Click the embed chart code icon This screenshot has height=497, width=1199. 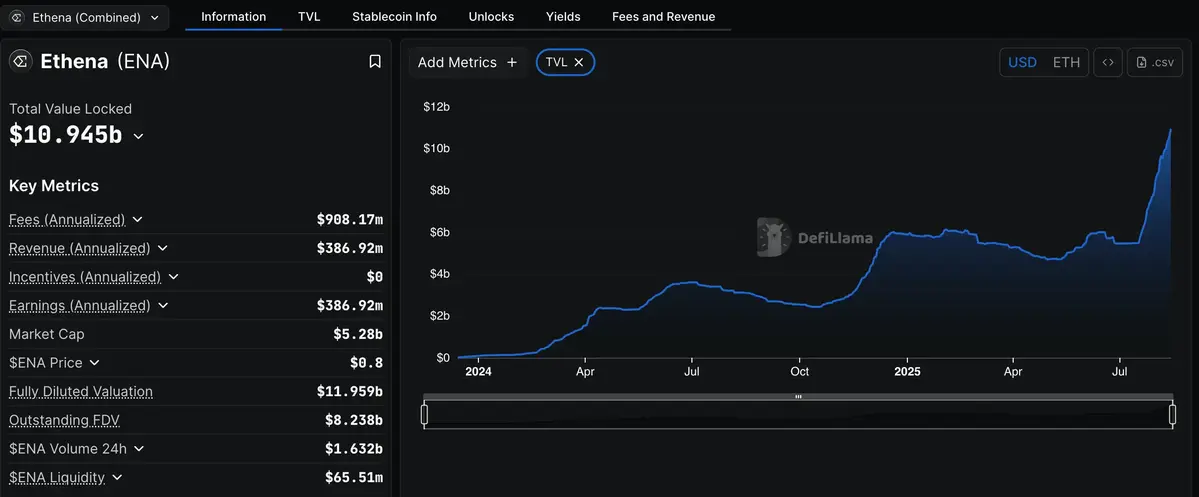pyautogui.click(x=1107, y=62)
